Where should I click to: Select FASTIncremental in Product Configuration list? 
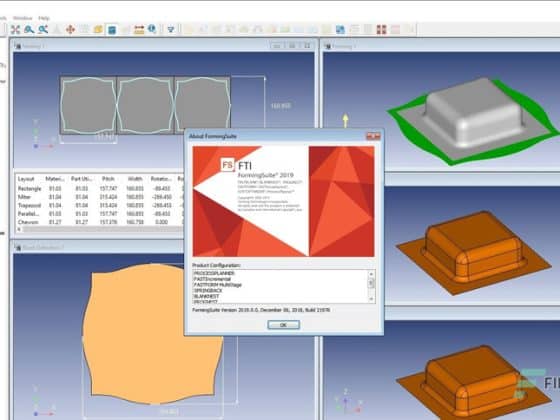point(212,279)
